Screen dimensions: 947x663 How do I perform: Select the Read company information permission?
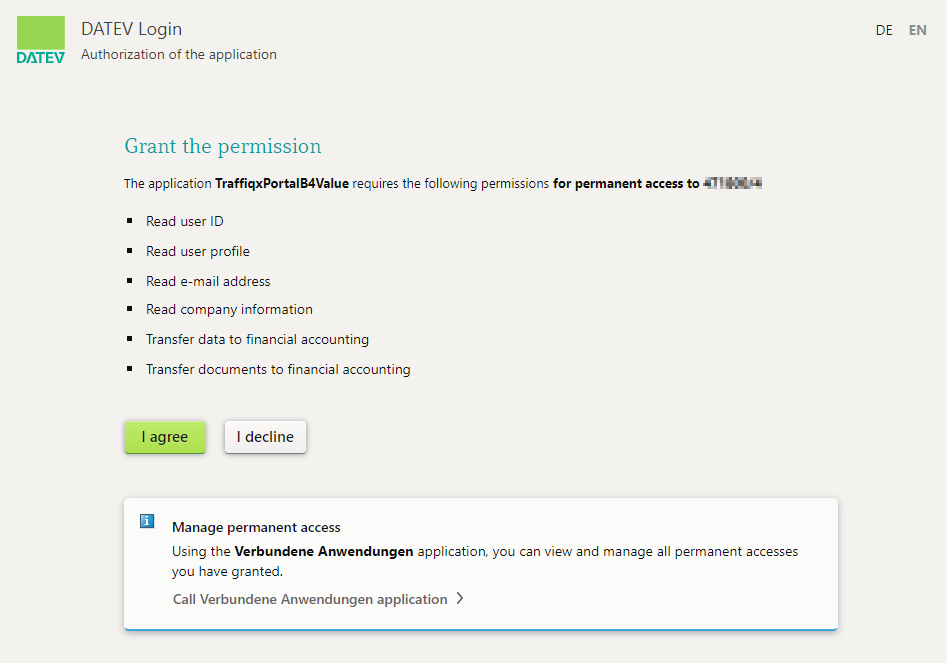[x=229, y=309]
